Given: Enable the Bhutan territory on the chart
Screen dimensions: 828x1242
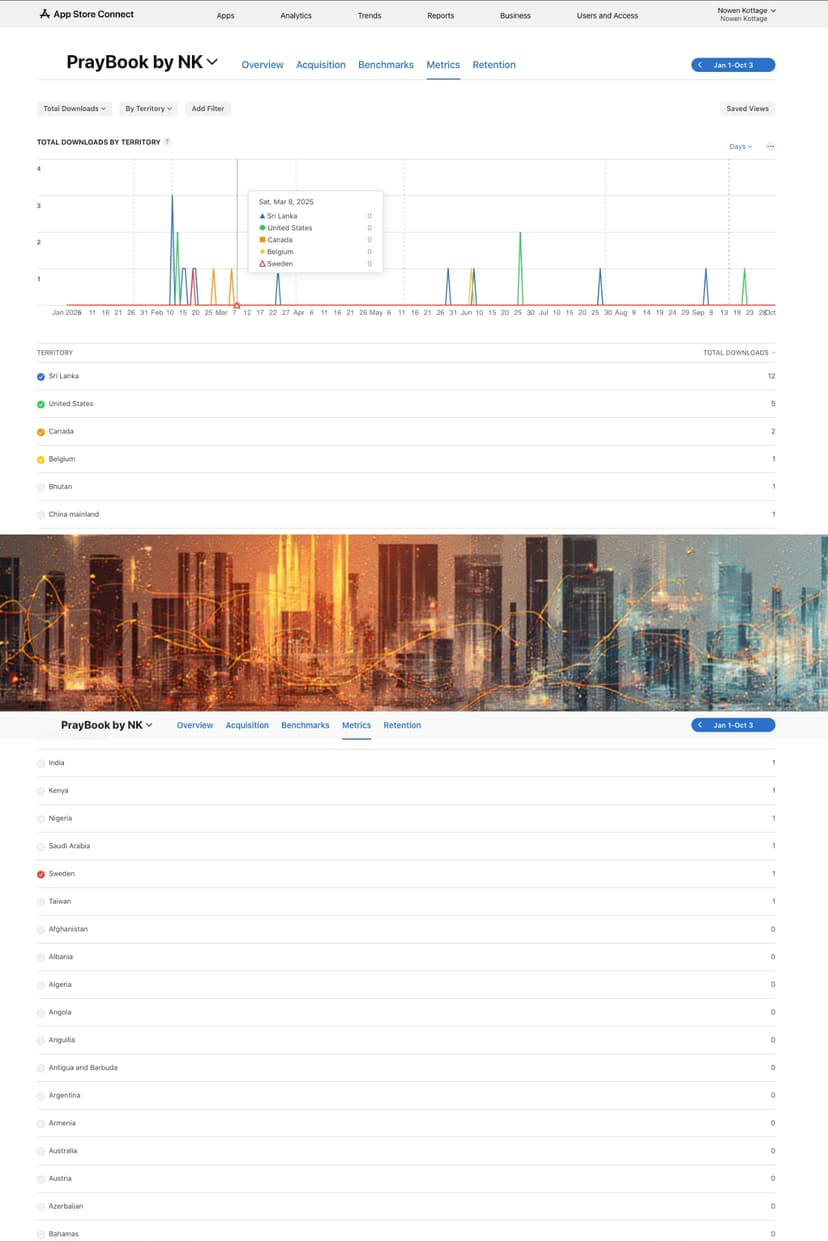Looking at the screenshot, I should click(41, 487).
